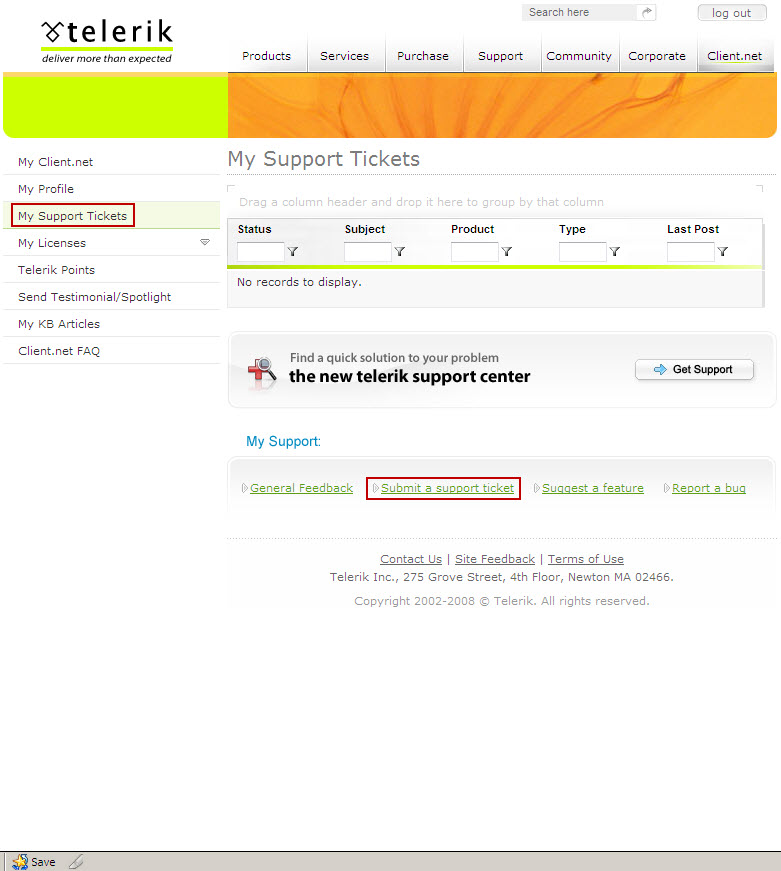Click the Get Support button
The image size is (781, 871).
(694, 369)
